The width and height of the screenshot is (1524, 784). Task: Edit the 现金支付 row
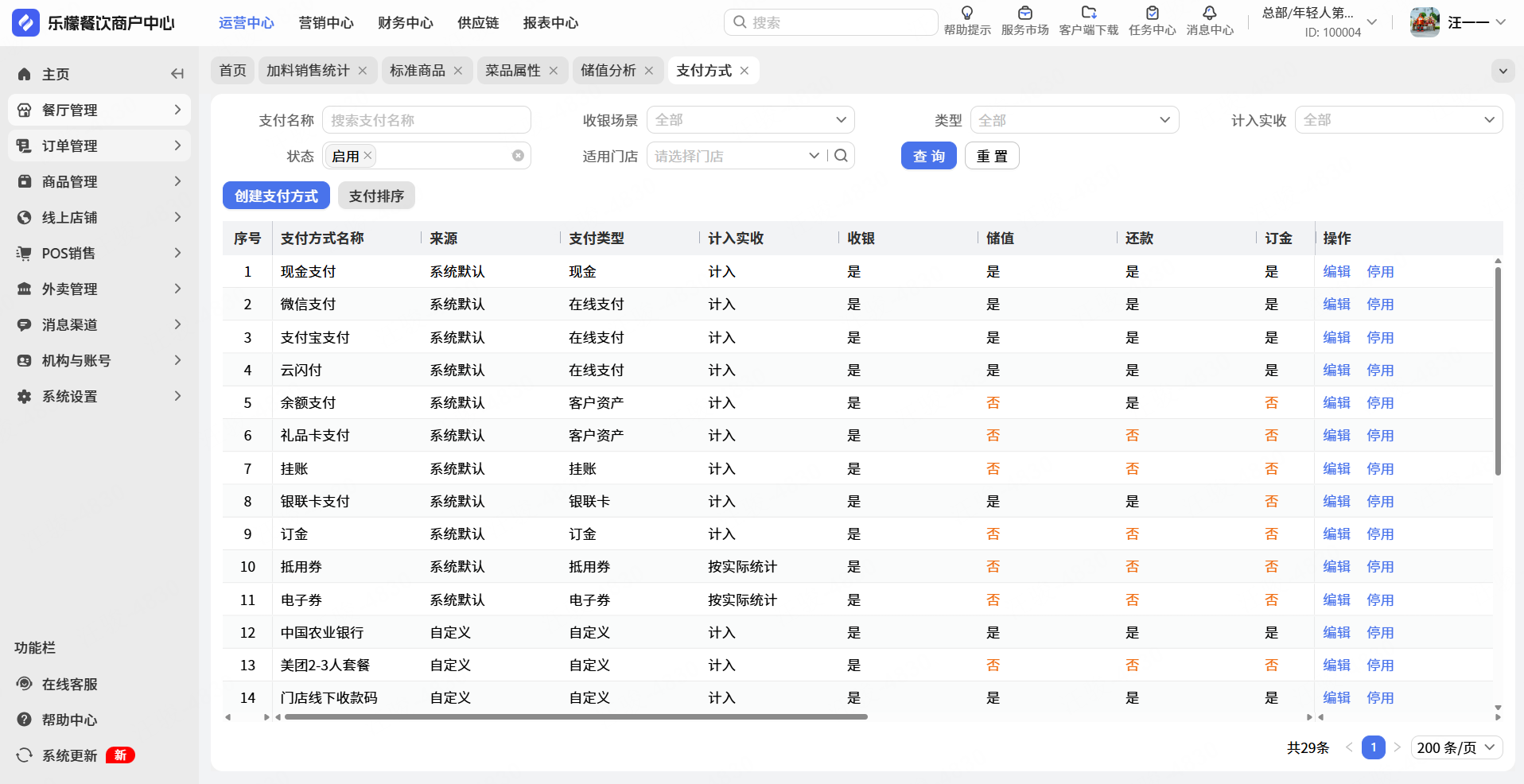pos(1336,272)
